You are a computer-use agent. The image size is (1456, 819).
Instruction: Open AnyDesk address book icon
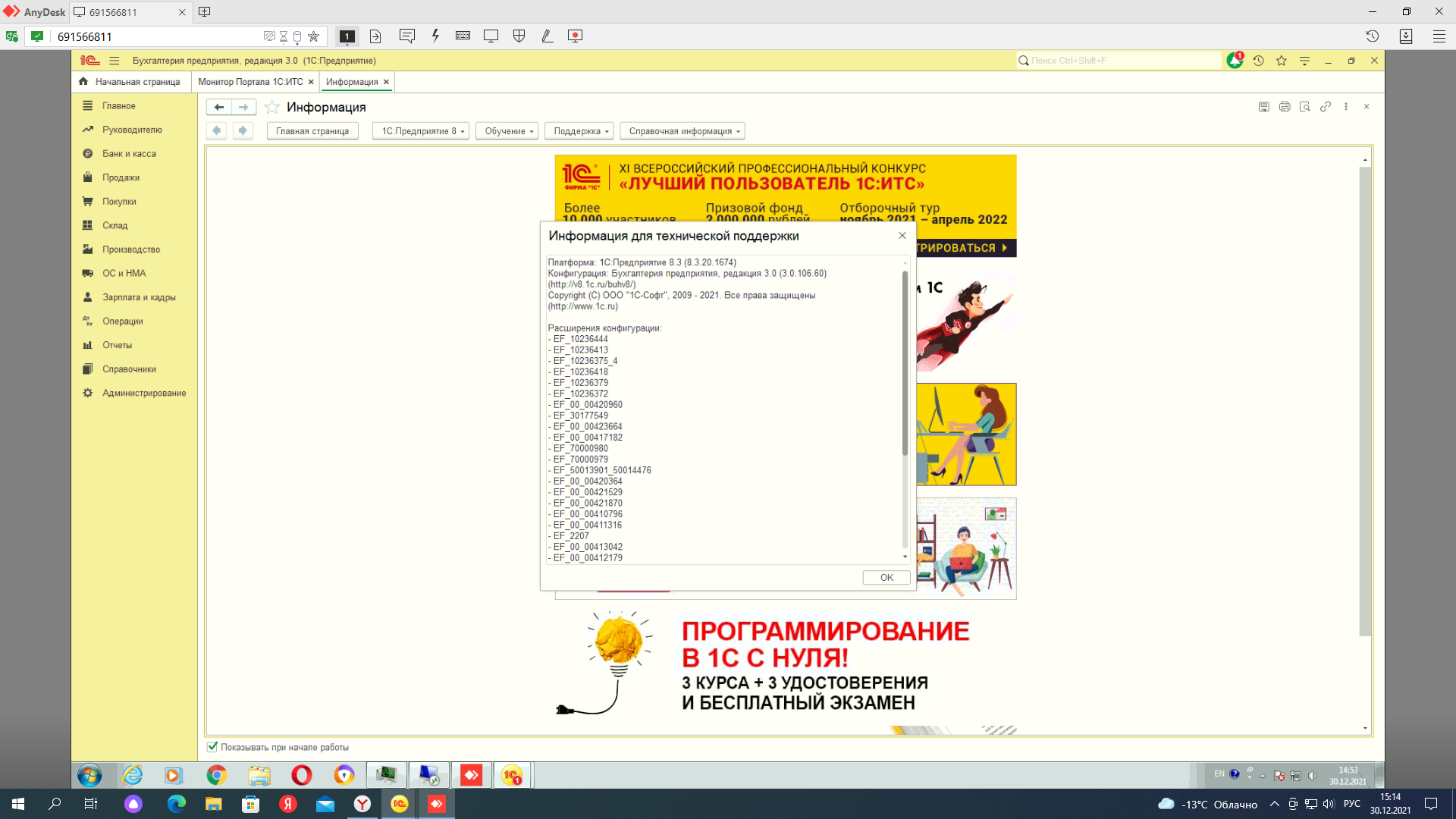[x=1406, y=36]
